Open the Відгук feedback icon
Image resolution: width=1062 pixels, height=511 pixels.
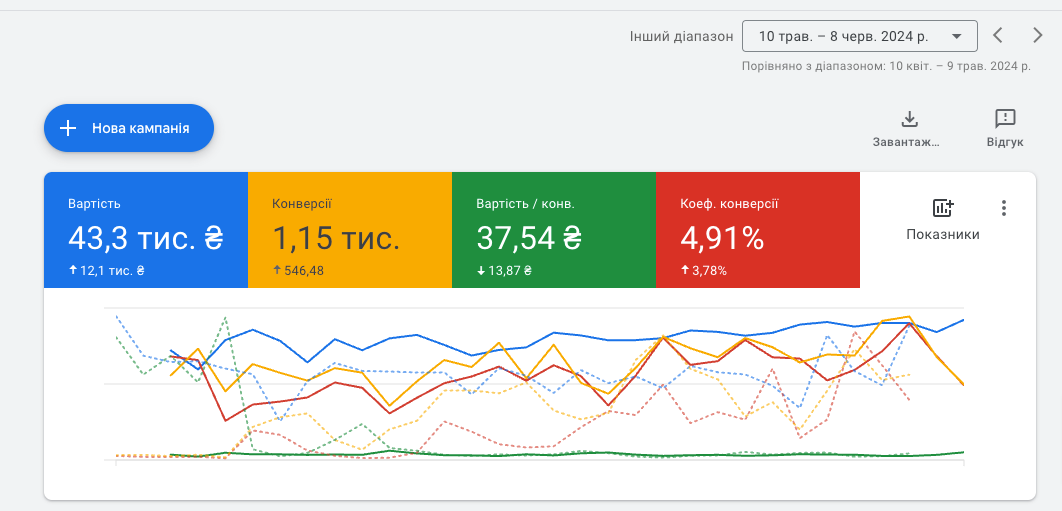tap(1005, 120)
